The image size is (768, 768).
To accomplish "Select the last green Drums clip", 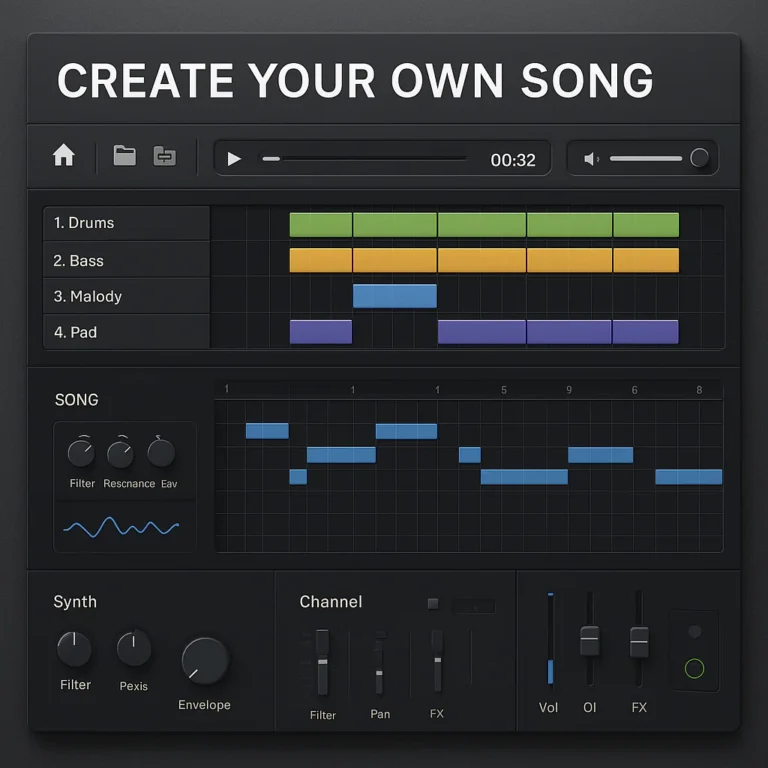I will point(646,225).
